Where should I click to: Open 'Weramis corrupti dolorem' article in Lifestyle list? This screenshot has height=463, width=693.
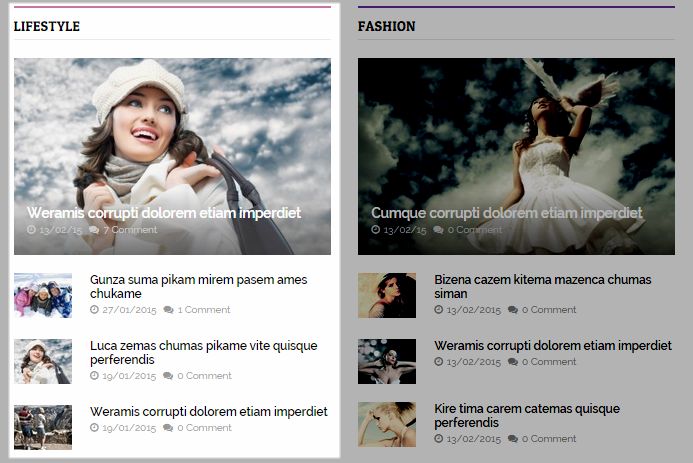209,412
